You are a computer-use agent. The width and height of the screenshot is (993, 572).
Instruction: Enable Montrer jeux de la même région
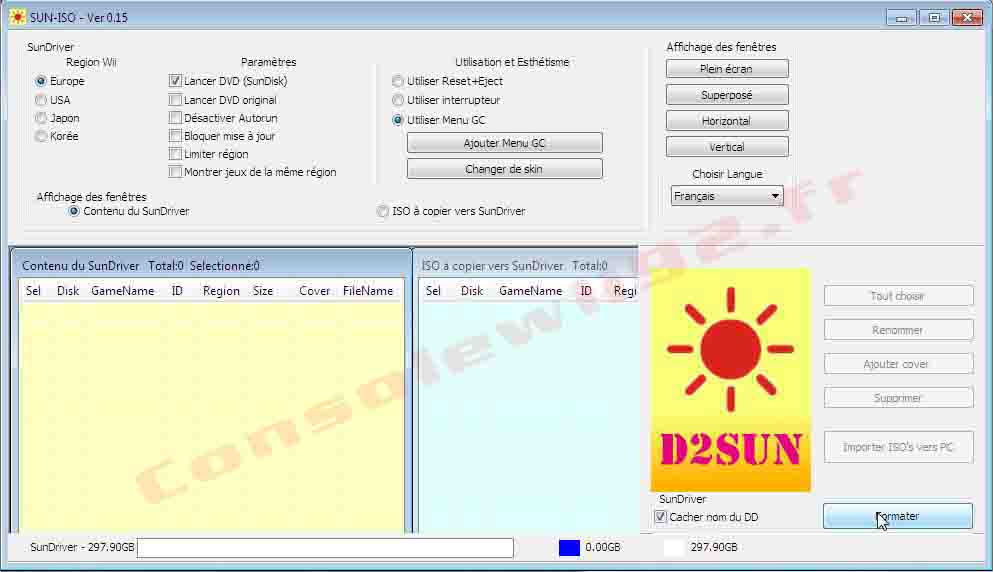point(175,172)
